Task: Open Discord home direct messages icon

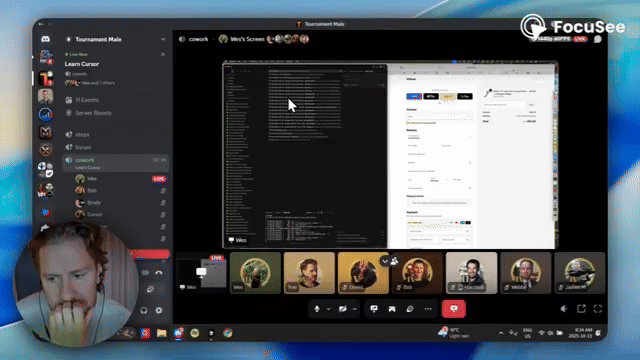Action: (x=45, y=39)
